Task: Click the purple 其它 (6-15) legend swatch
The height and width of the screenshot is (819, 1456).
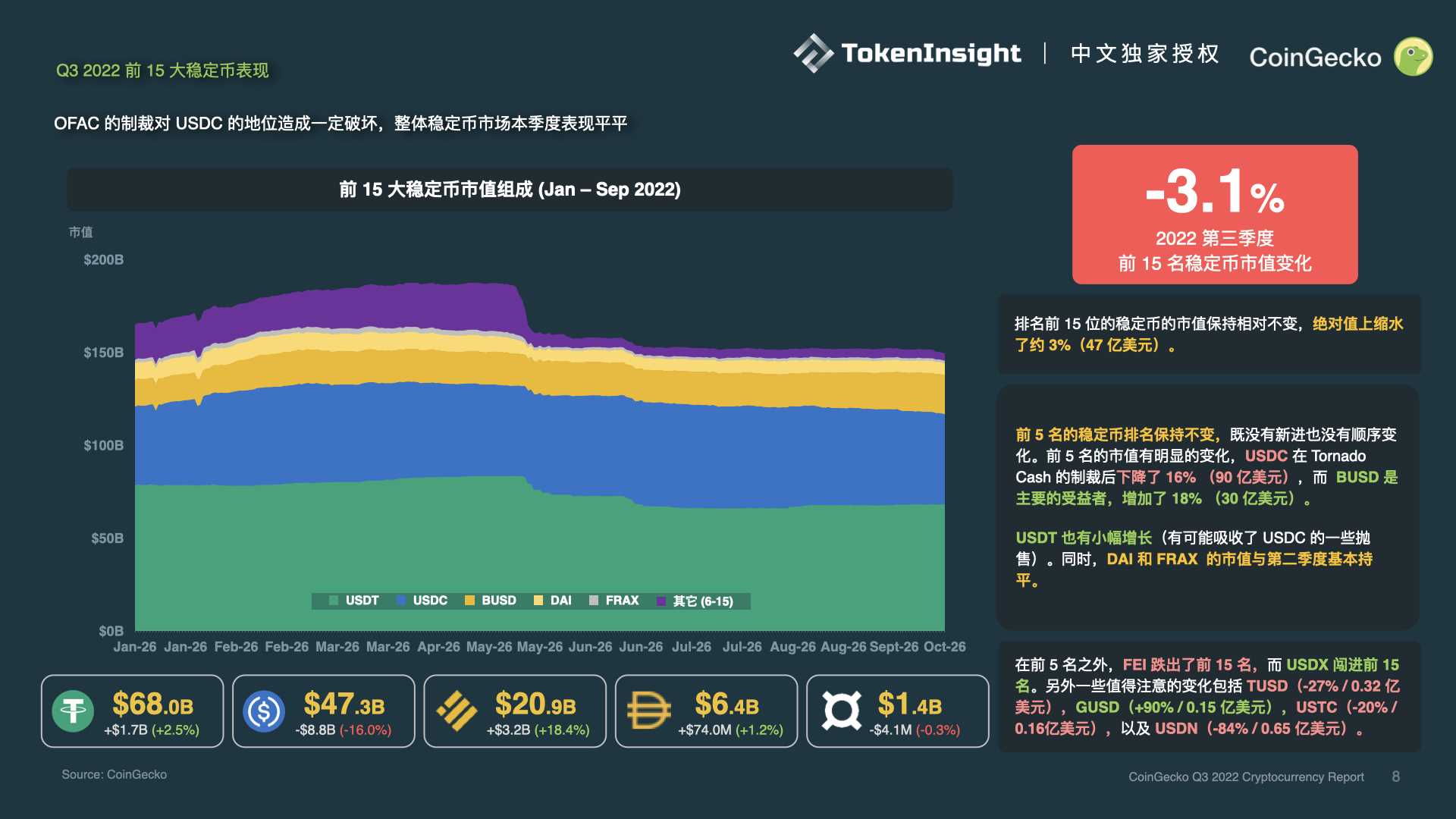Action: pos(661,601)
